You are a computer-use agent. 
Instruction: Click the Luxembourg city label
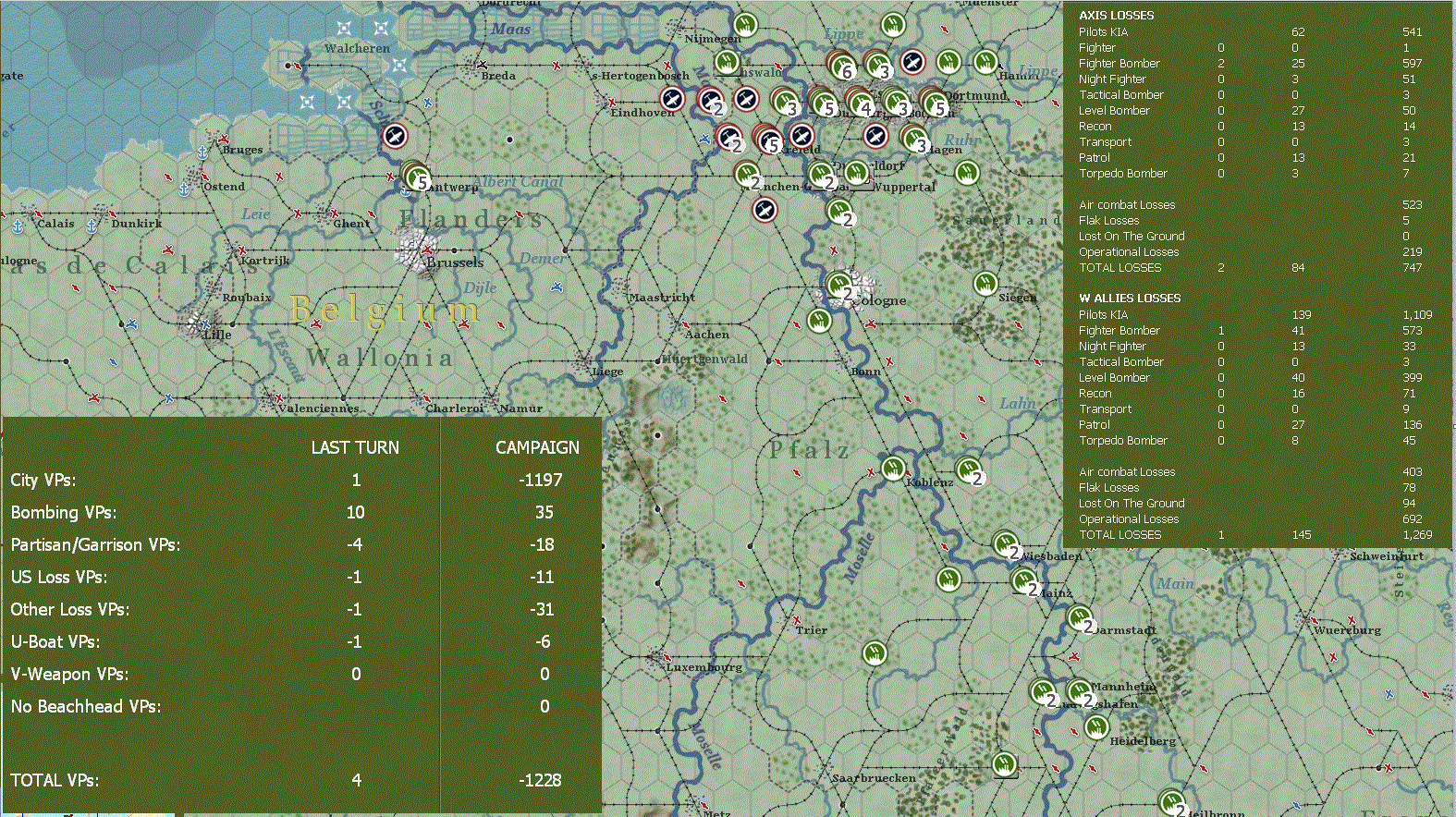(704, 666)
